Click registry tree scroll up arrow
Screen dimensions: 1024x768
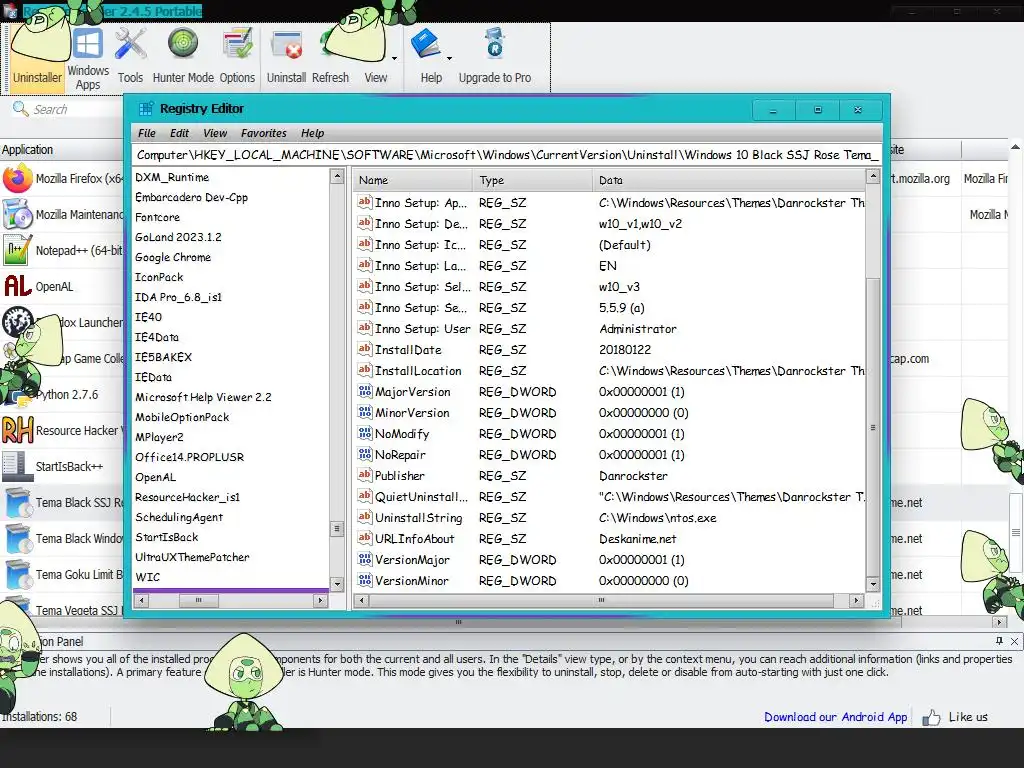(x=337, y=176)
